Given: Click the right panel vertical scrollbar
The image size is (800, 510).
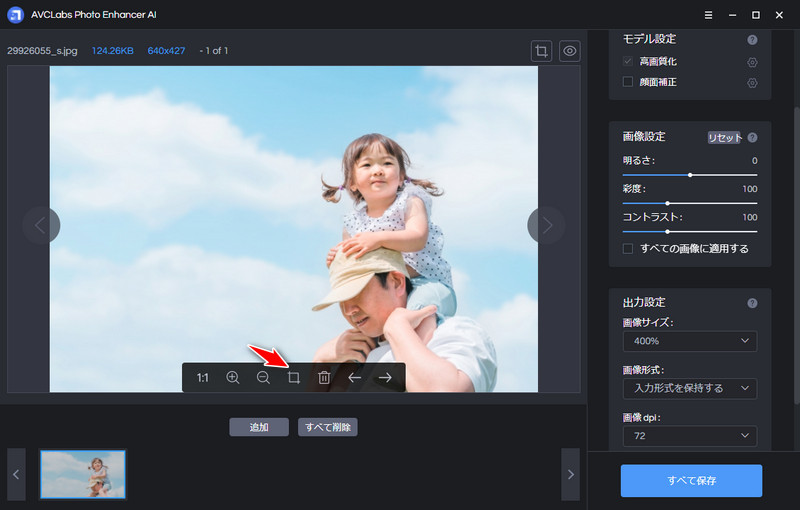Looking at the screenshot, I should click(x=796, y=255).
